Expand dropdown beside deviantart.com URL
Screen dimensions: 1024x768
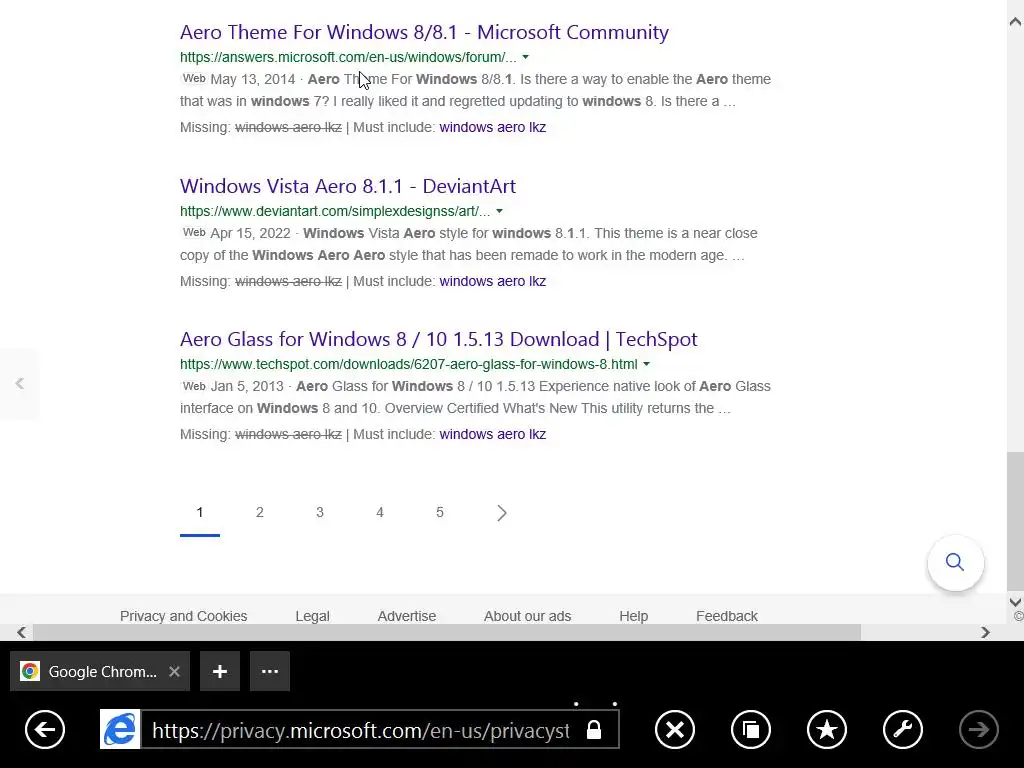tap(499, 212)
